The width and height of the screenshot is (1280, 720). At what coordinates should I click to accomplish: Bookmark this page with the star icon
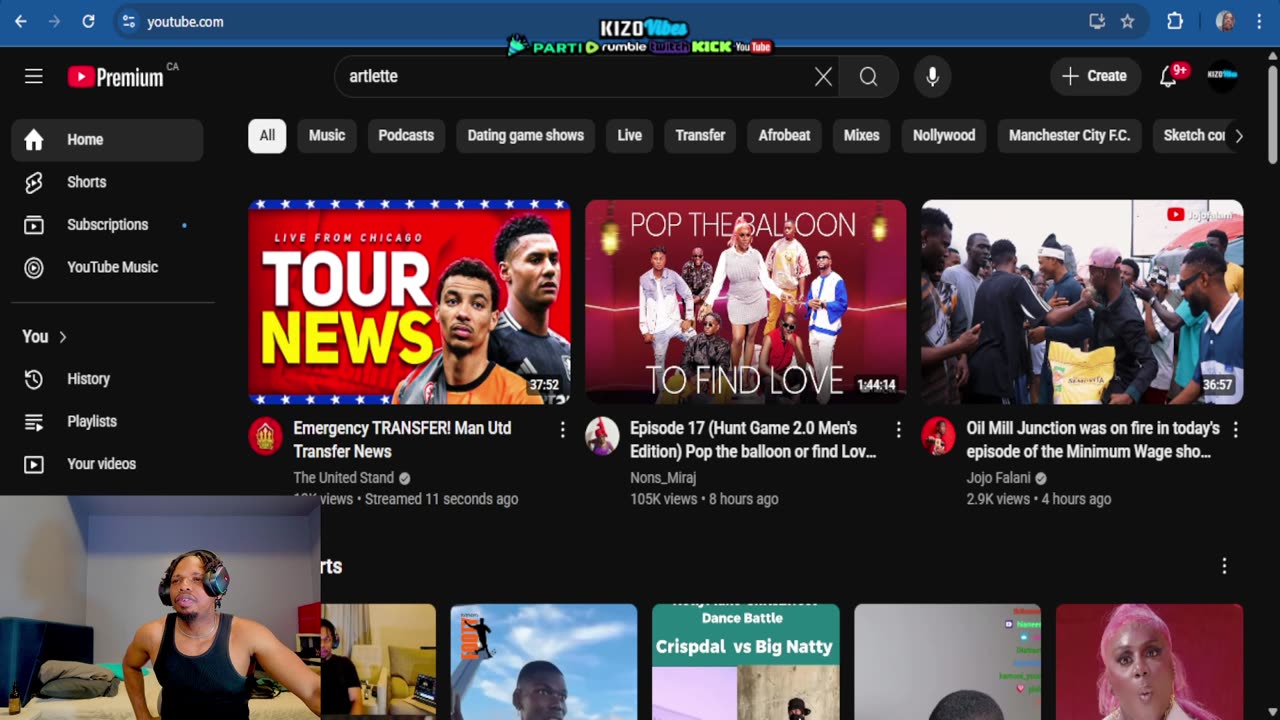coord(1127,21)
